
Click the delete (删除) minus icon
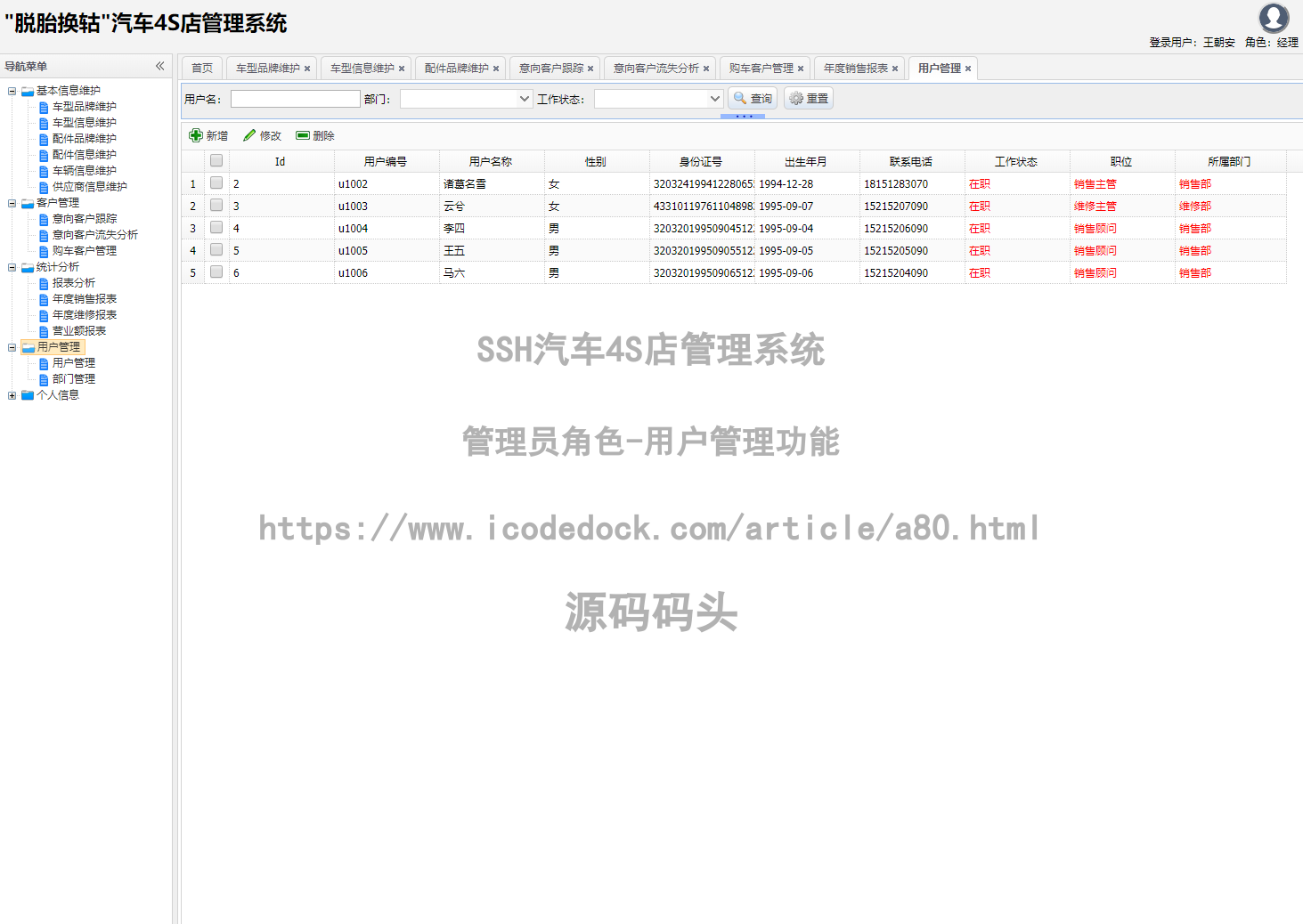[303, 135]
